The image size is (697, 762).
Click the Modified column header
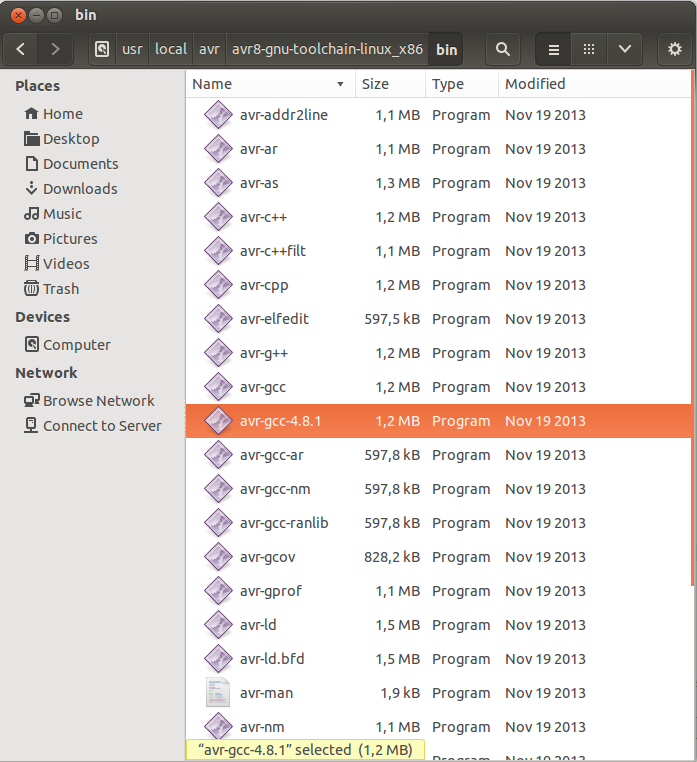tap(594, 84)
